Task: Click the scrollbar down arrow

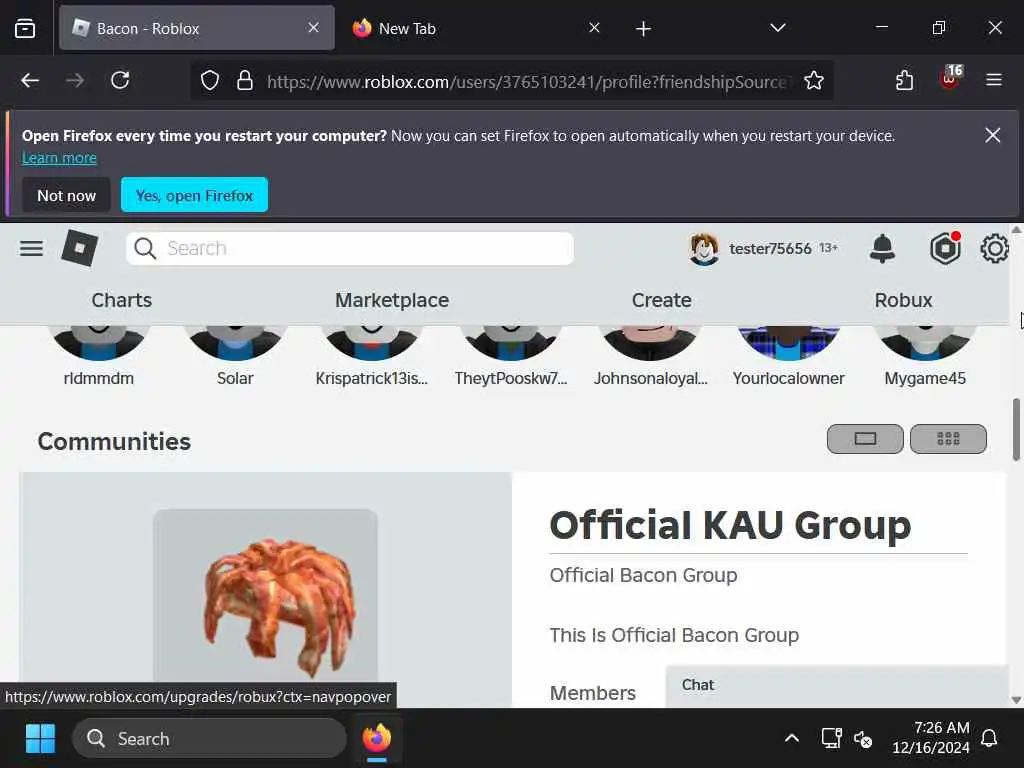Action: pos(1016,699)
